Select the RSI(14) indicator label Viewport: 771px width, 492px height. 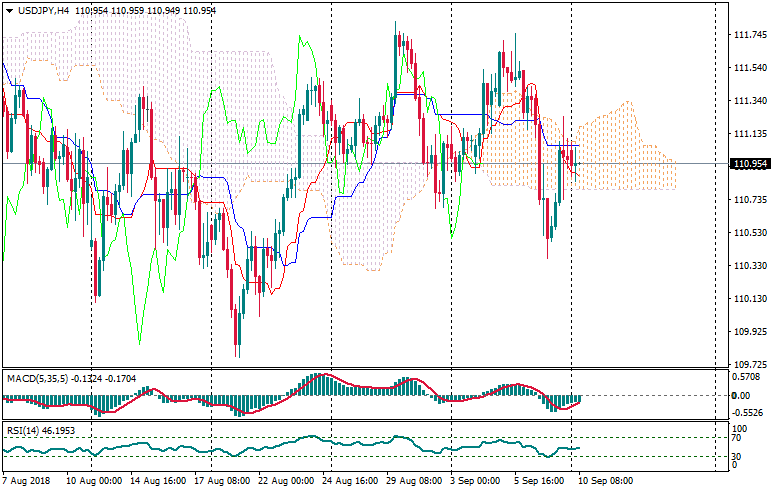coord(22,430)
